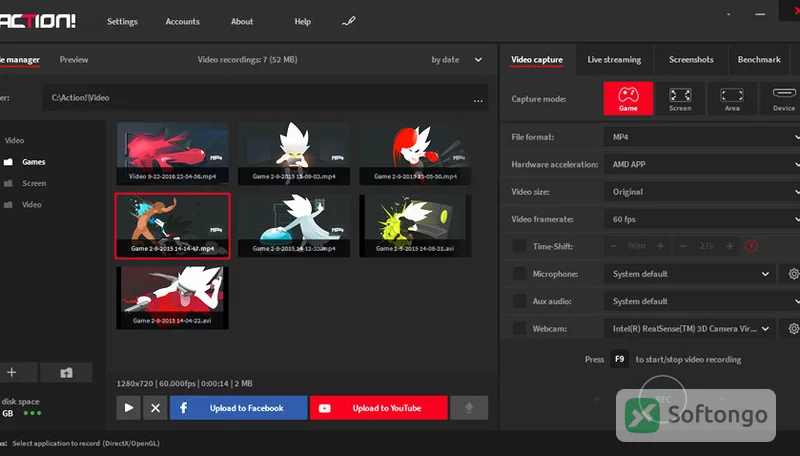
Task: Open Video size Original dropdown
Action: click(702, 192)
